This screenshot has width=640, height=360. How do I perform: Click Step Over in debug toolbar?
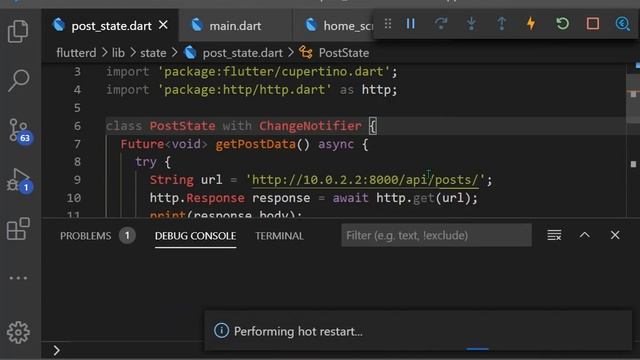click(441, 24)
